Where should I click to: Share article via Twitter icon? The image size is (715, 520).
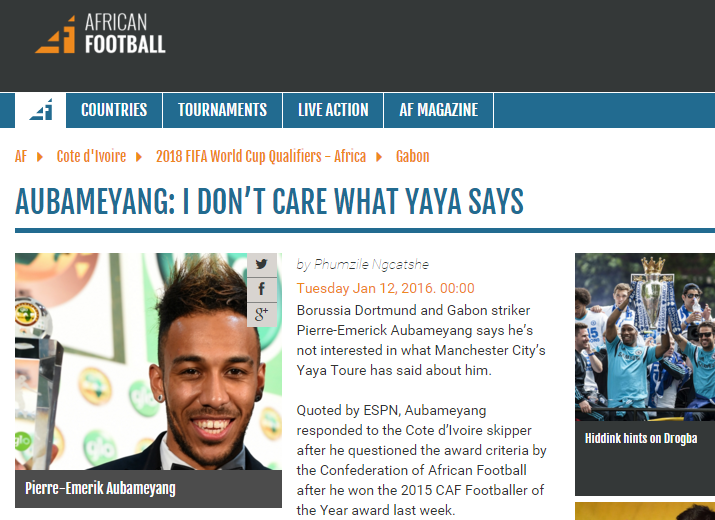(x=262, y=265)
